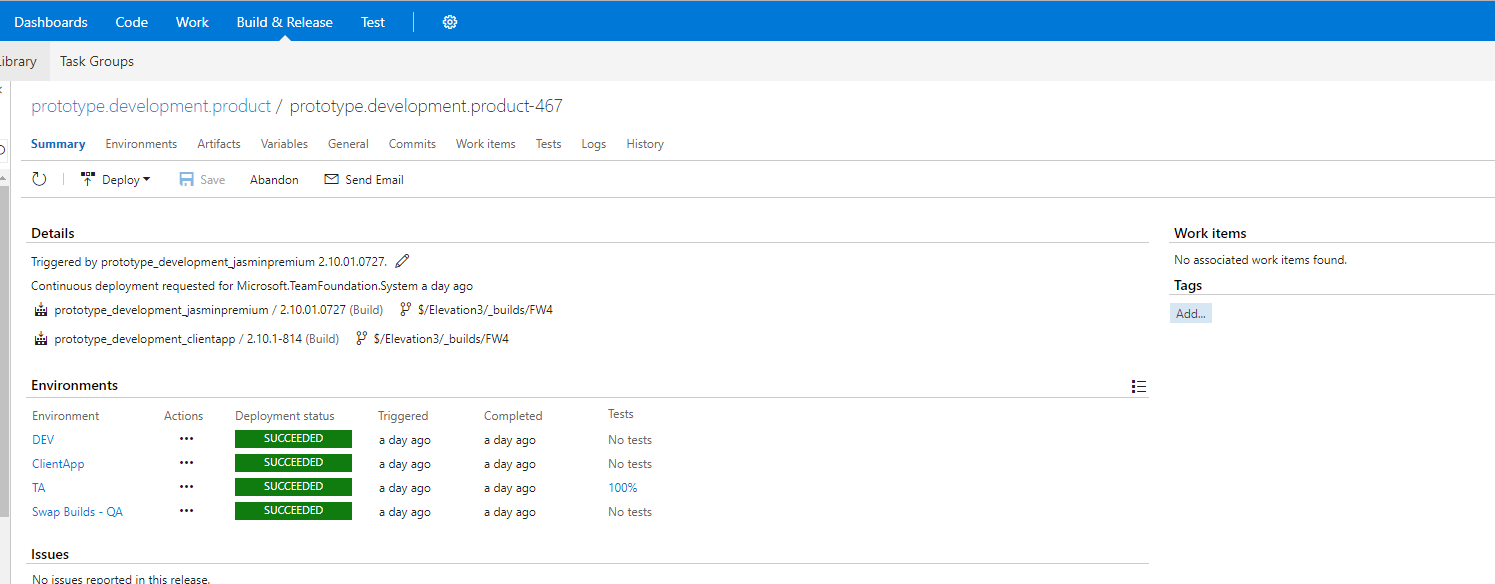Screen dimensions: 1495x584
Task: Open the prototype.development.product breadcrumb link
Action: (151, 106)
